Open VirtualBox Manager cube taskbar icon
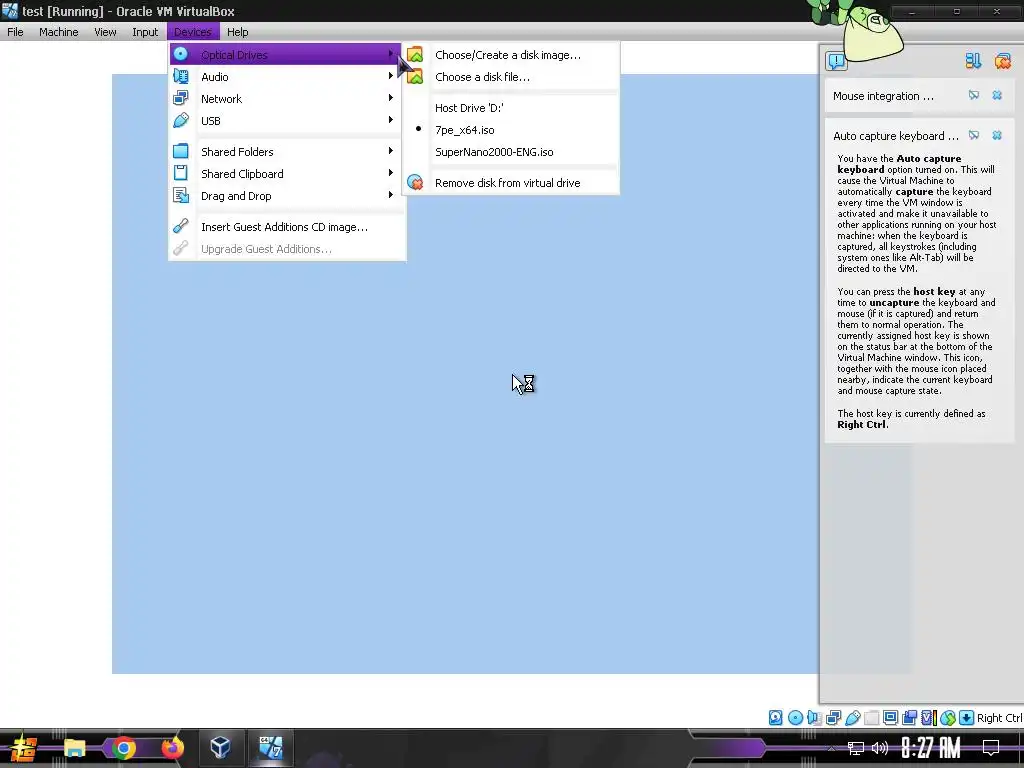This screenshot has width=1024, height=768. (221, 747)
